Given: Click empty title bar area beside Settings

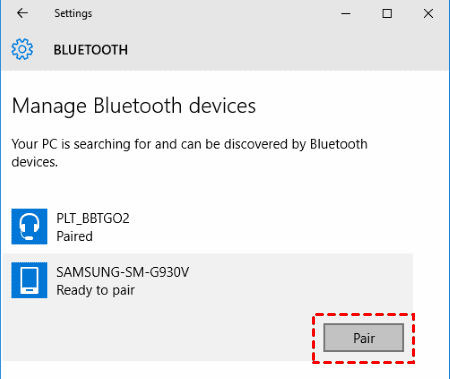Looking at the screenshot, I should pos(213,13).
